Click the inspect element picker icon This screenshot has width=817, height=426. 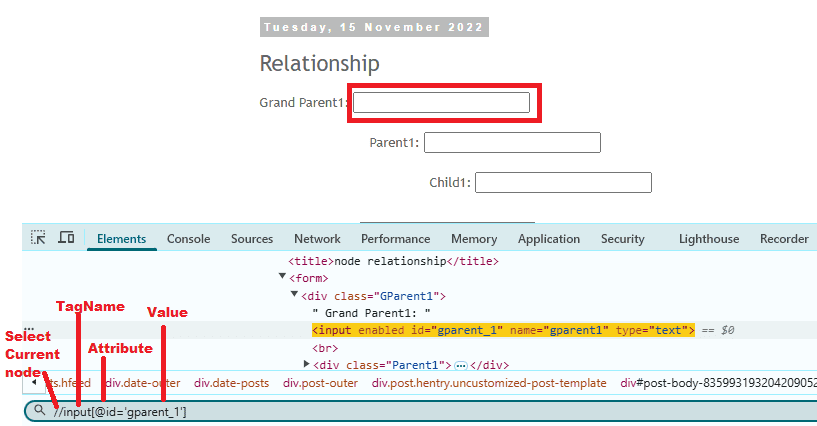coord(38,238)
